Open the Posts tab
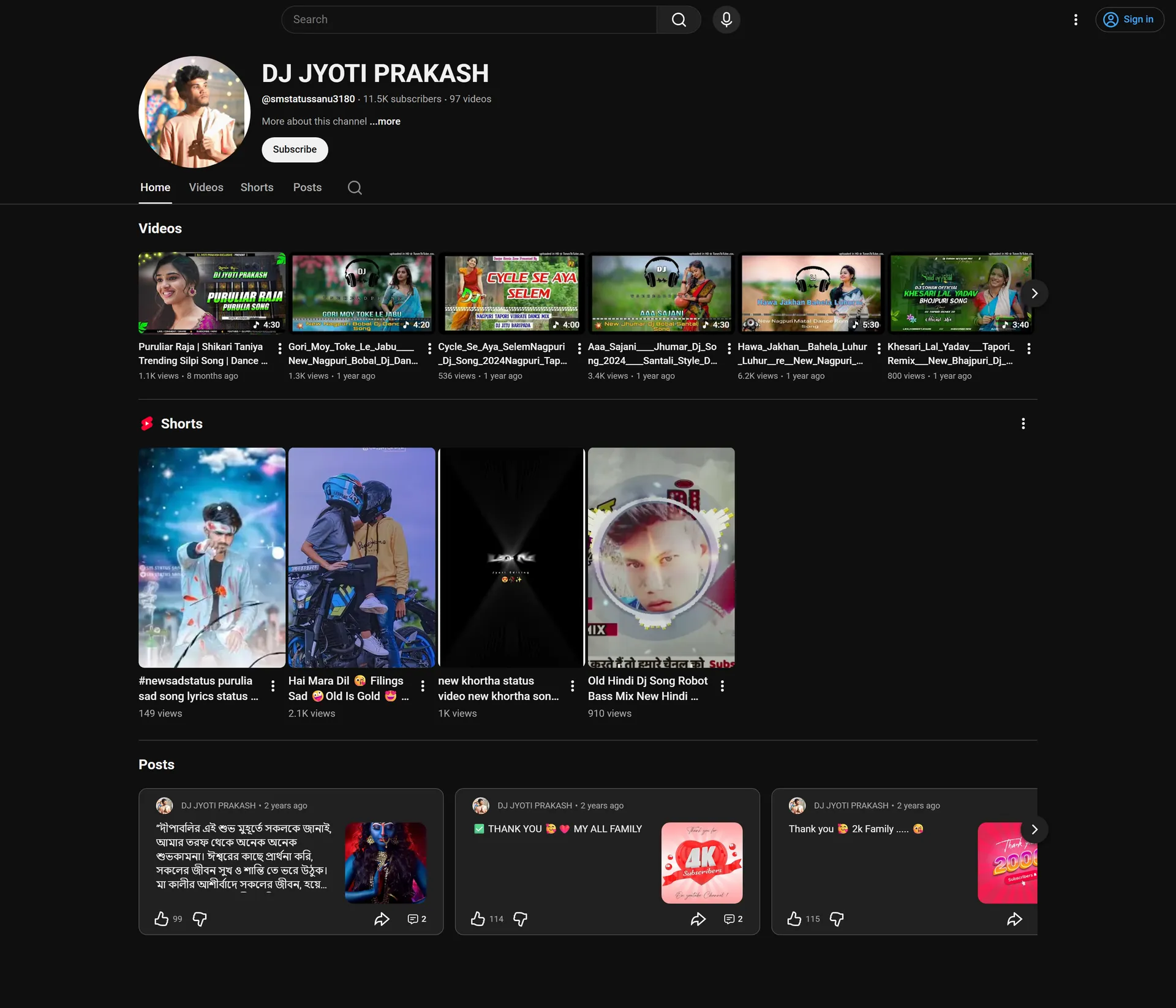The height and width of the screenshot is (1008, 1176). (307, 187)
